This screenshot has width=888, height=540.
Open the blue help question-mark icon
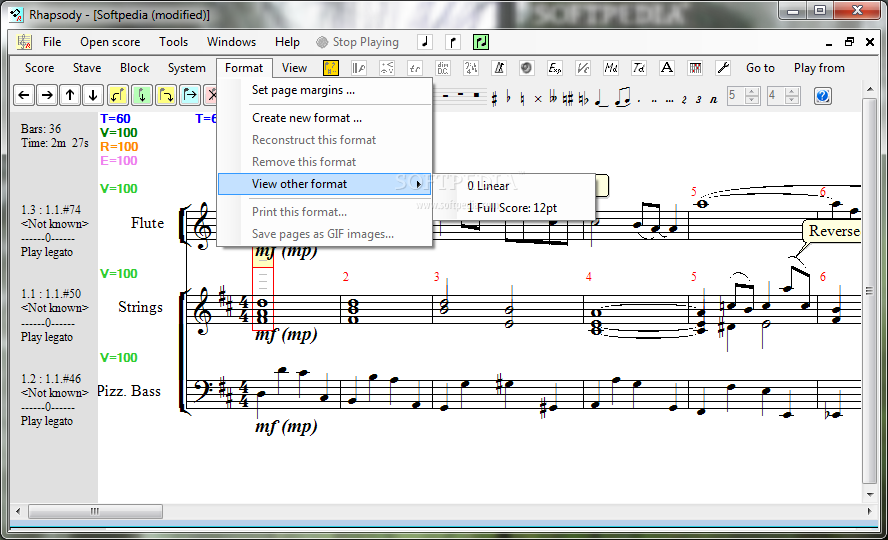pos(822,96)
